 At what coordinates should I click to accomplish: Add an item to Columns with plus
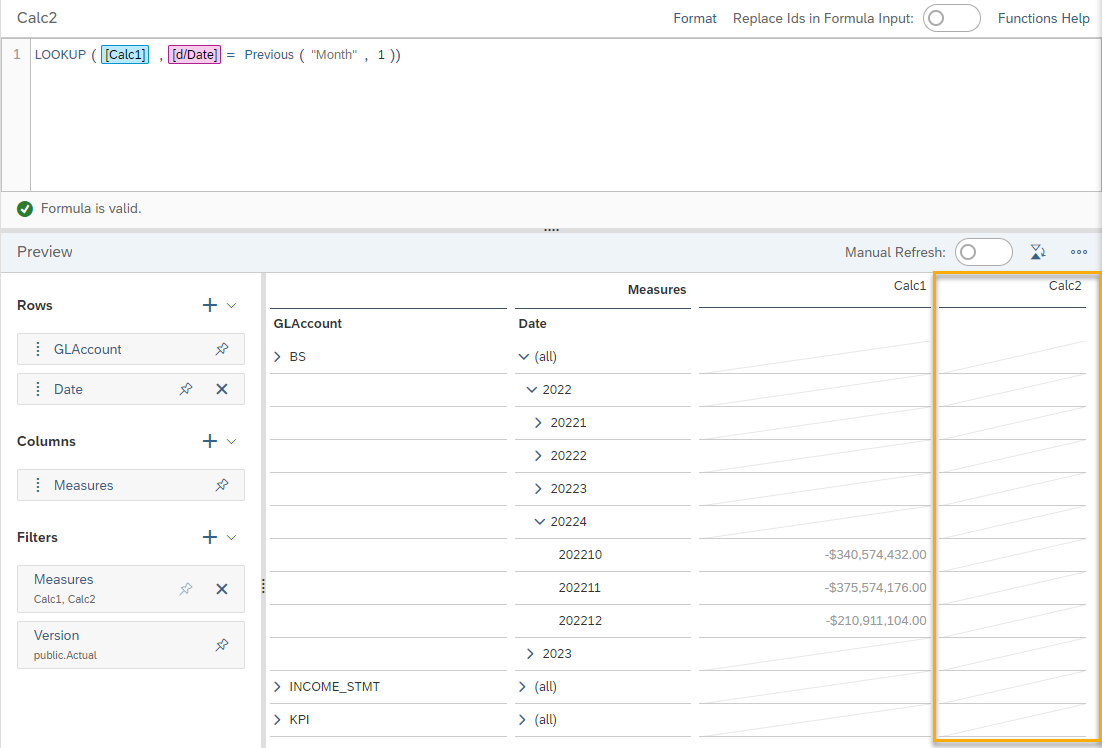point(209,441)
